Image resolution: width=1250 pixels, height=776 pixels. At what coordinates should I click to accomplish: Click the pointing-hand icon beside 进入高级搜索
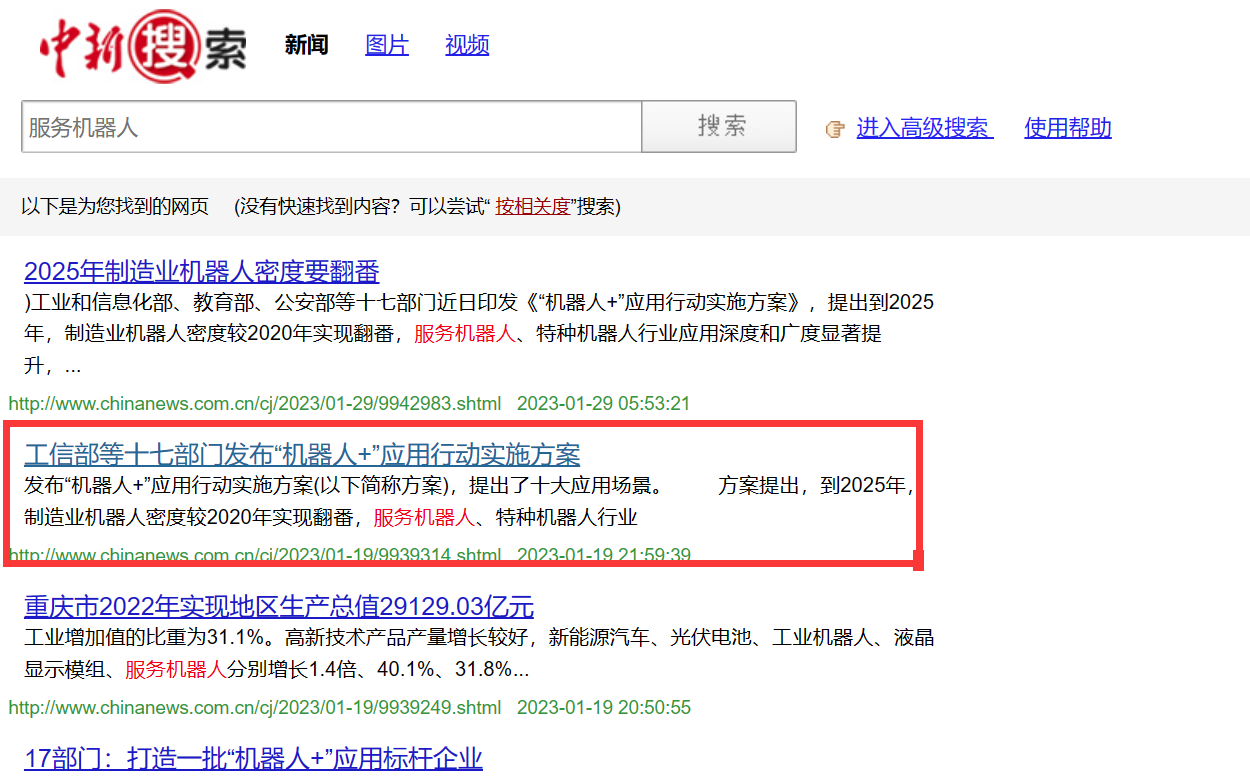[835, 129]
